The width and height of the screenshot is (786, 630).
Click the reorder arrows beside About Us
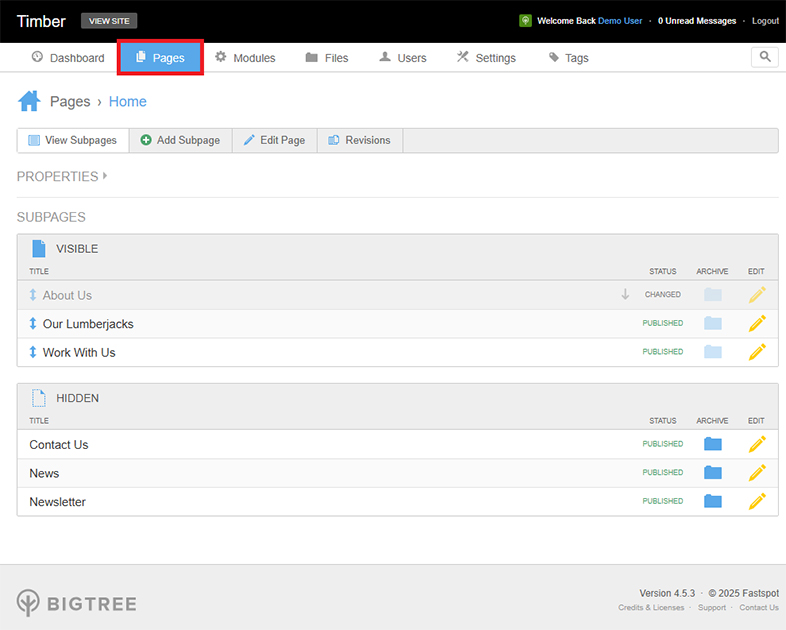point(33,295)
